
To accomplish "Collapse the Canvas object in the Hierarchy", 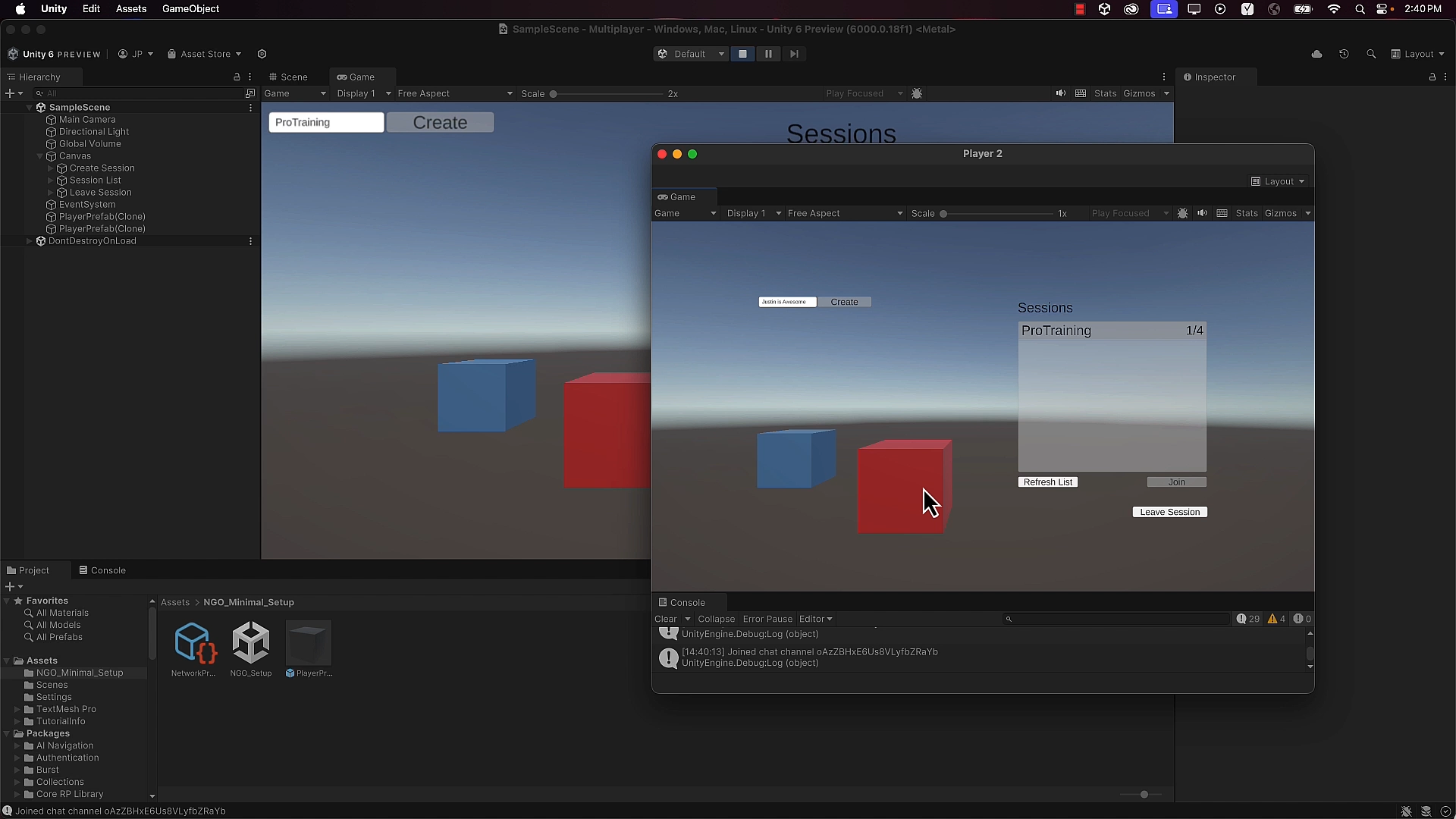I will (39, 156).
